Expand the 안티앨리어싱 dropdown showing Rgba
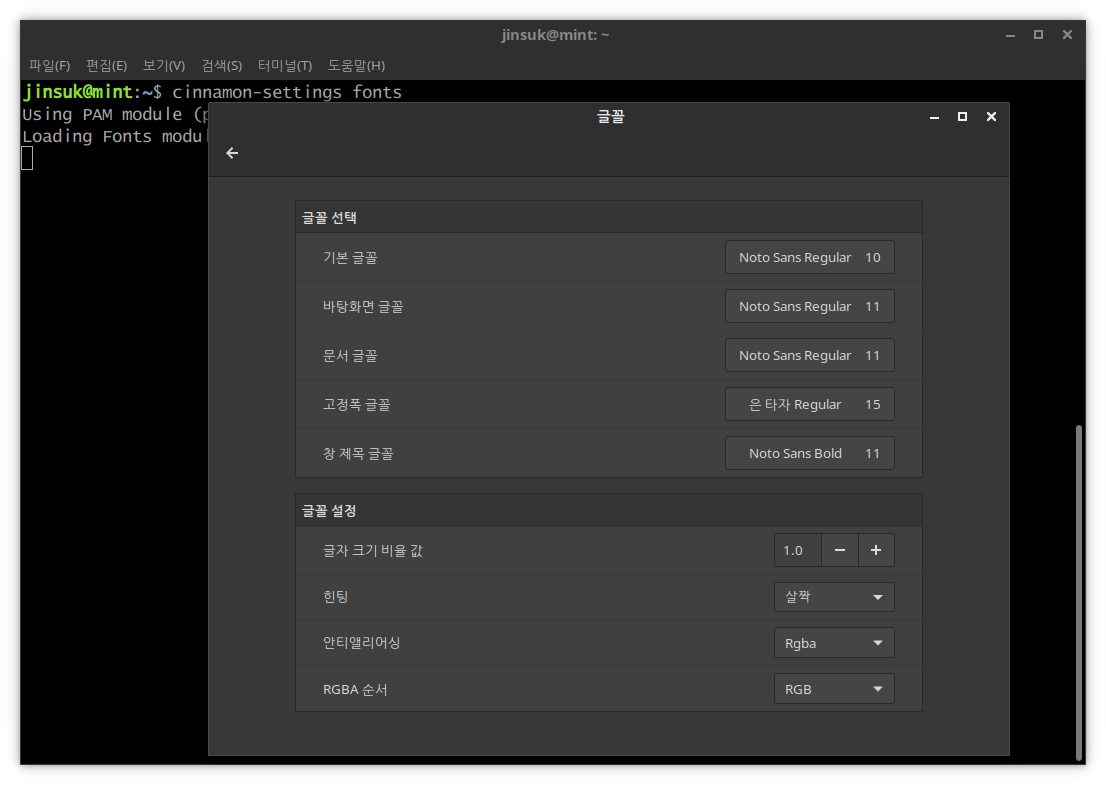The width and height of the screenshot is (1106, 785). pos(834,643)
